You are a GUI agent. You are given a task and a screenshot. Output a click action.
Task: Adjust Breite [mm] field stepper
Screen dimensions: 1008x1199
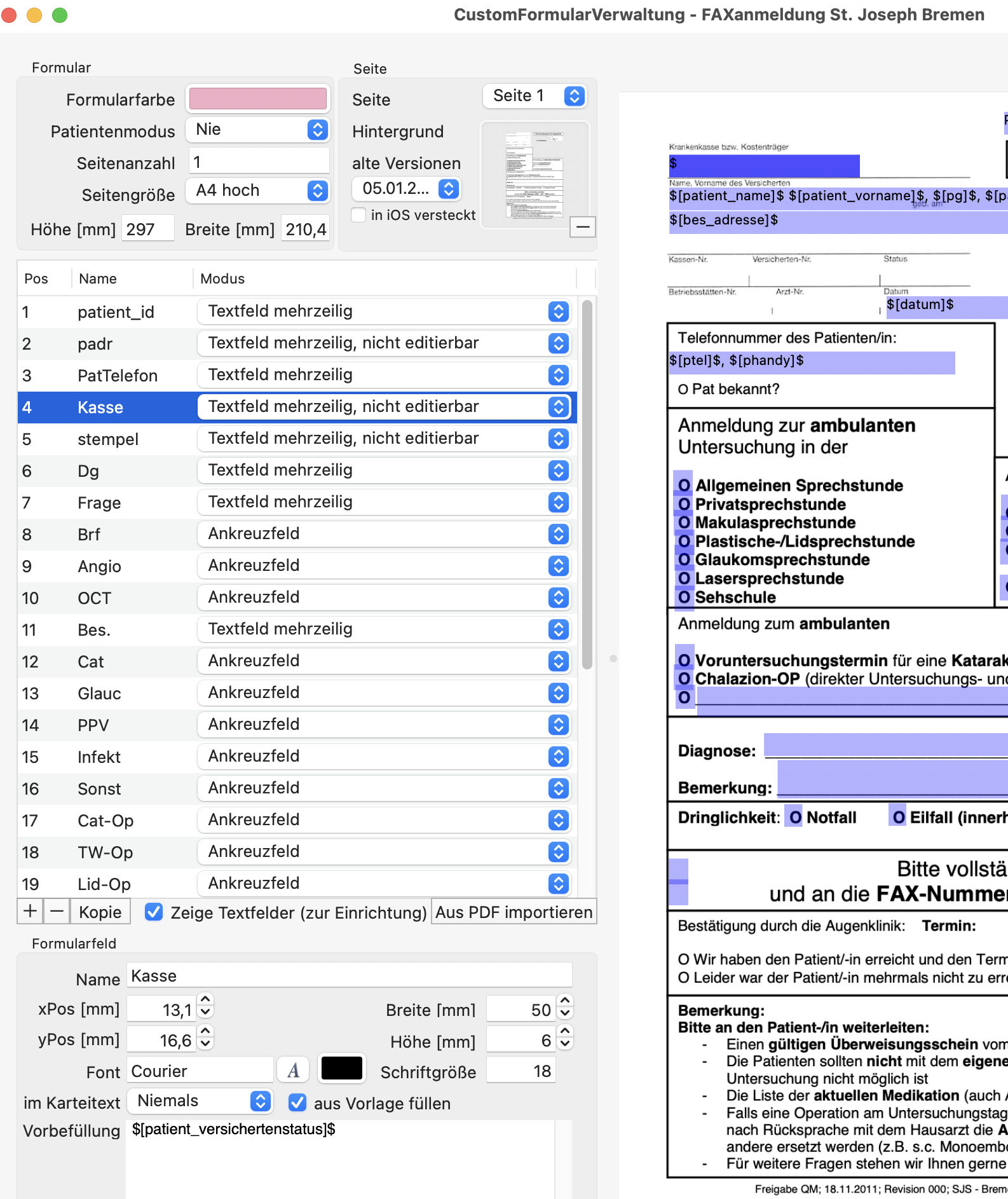(565, 1006)
